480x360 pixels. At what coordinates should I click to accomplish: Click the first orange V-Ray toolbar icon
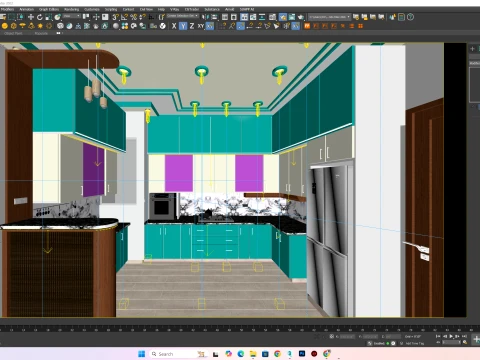pos(307,26)
